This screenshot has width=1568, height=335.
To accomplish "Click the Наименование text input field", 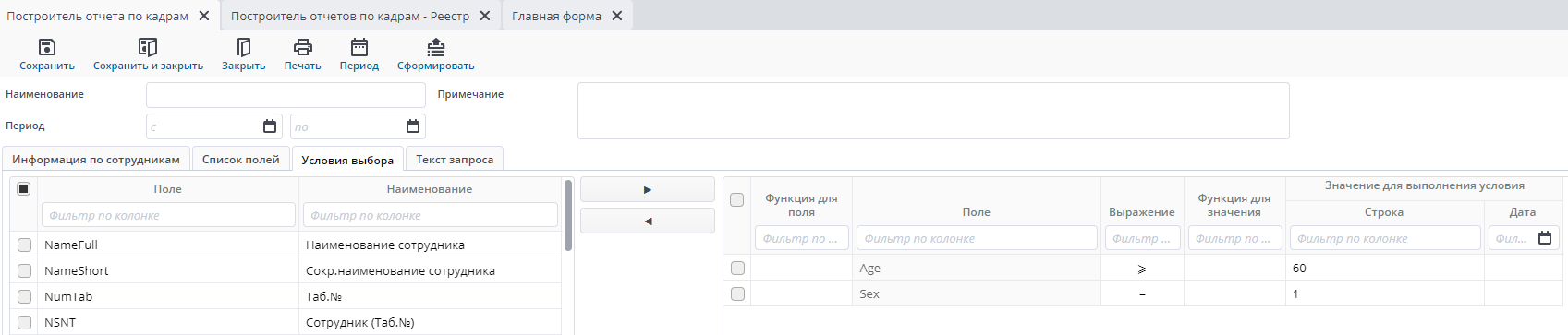I will click(286, 95).
